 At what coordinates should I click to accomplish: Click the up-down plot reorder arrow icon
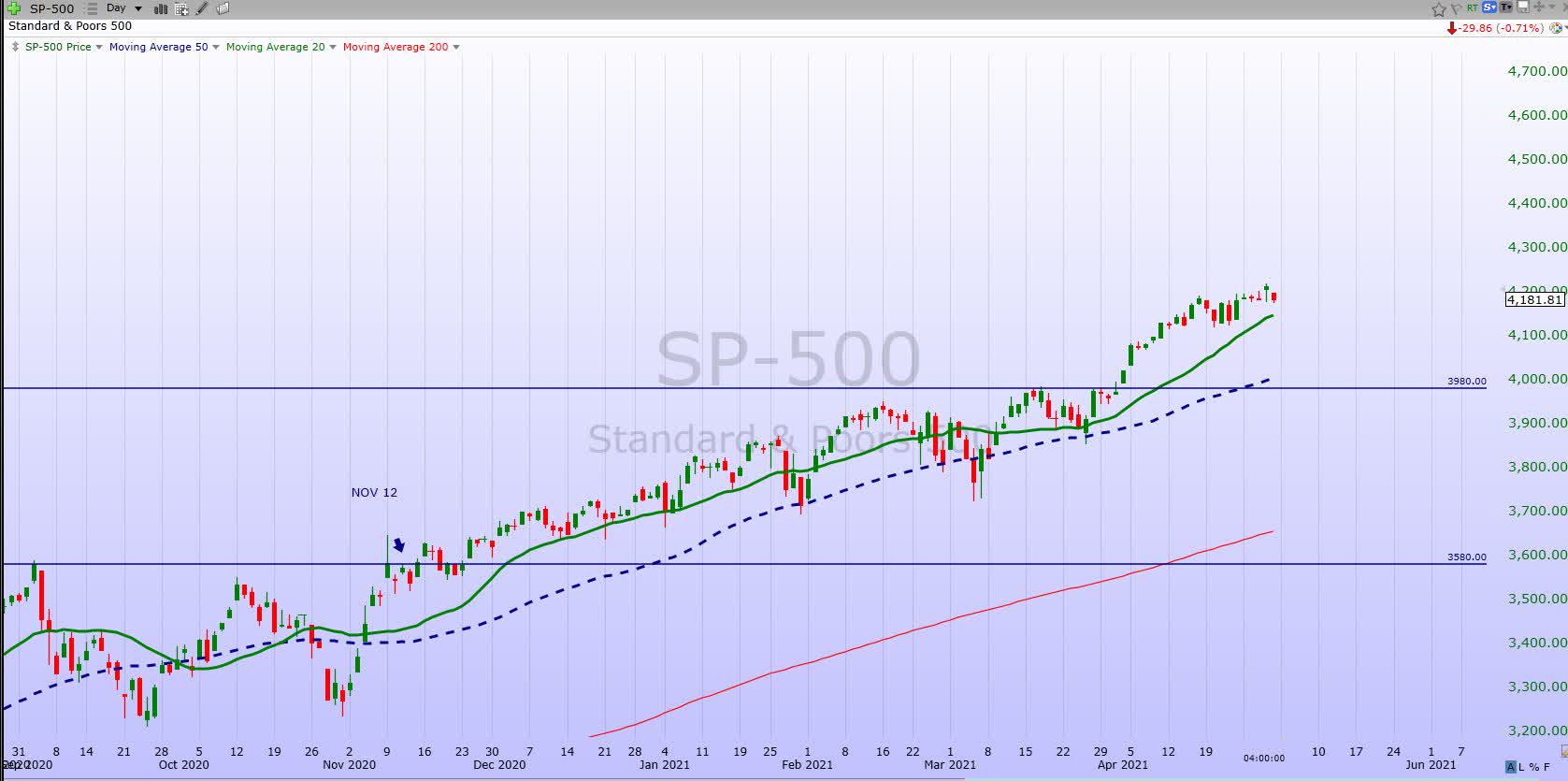[x=15, y=47]
